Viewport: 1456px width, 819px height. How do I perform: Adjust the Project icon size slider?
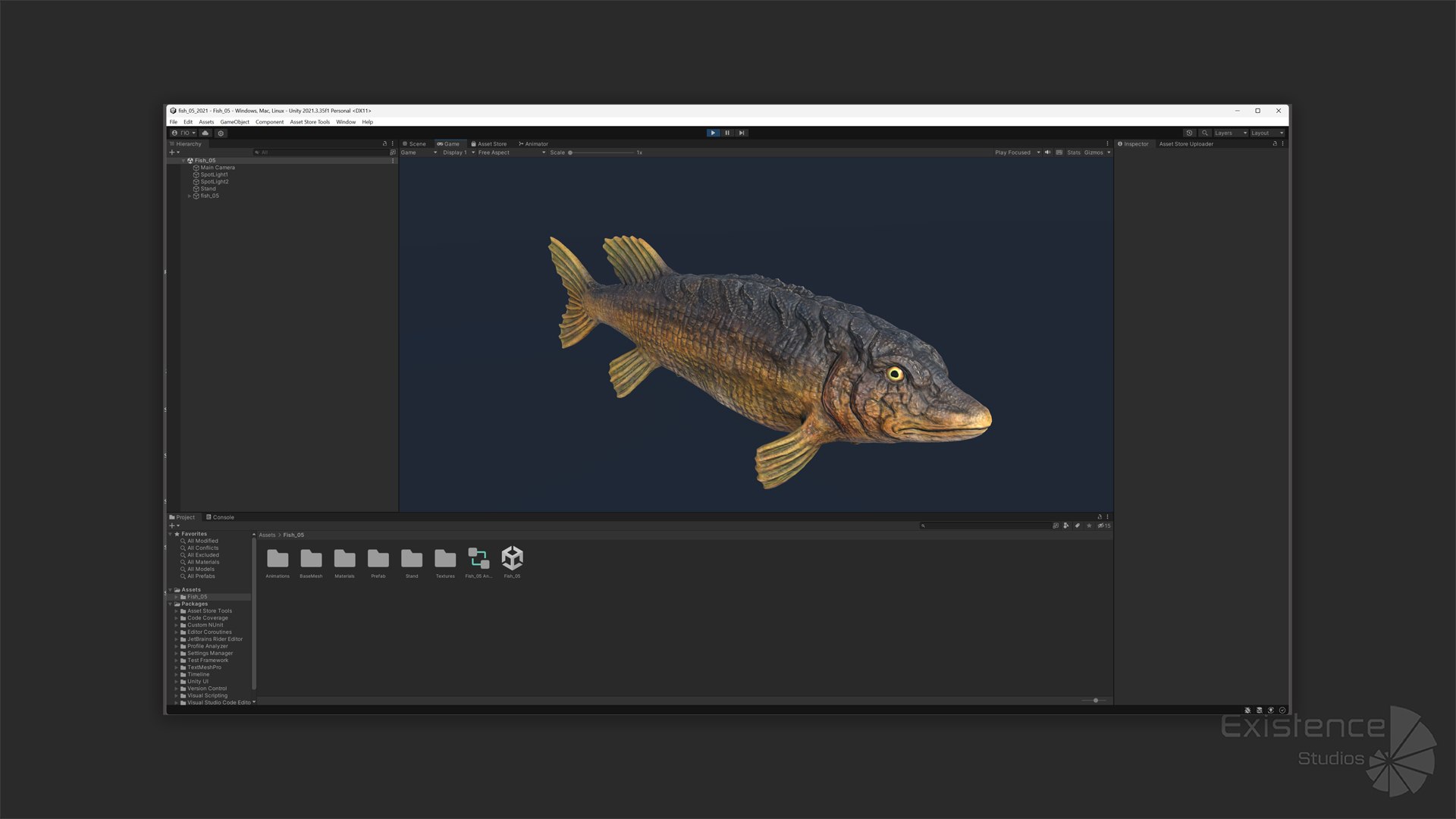point(1094,701)
